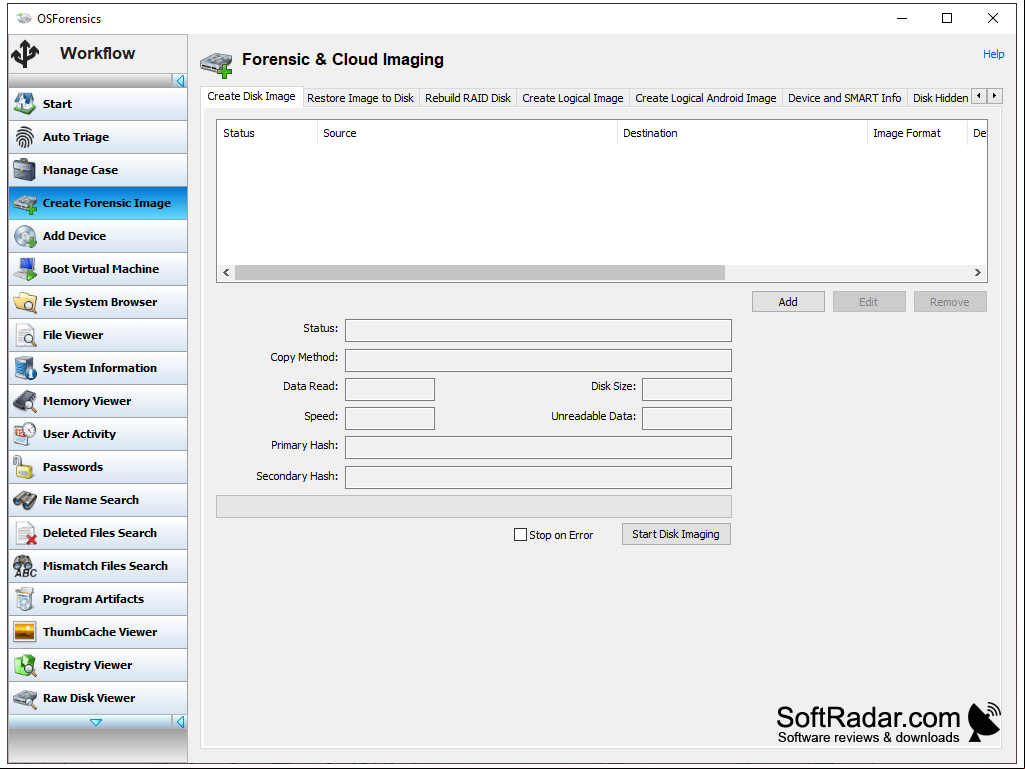Image resolution: width=1025 pixels, height=769 pixels.
Task: Click the horizontal scrollbar thumb in the image list
Action: click(480, 273)
